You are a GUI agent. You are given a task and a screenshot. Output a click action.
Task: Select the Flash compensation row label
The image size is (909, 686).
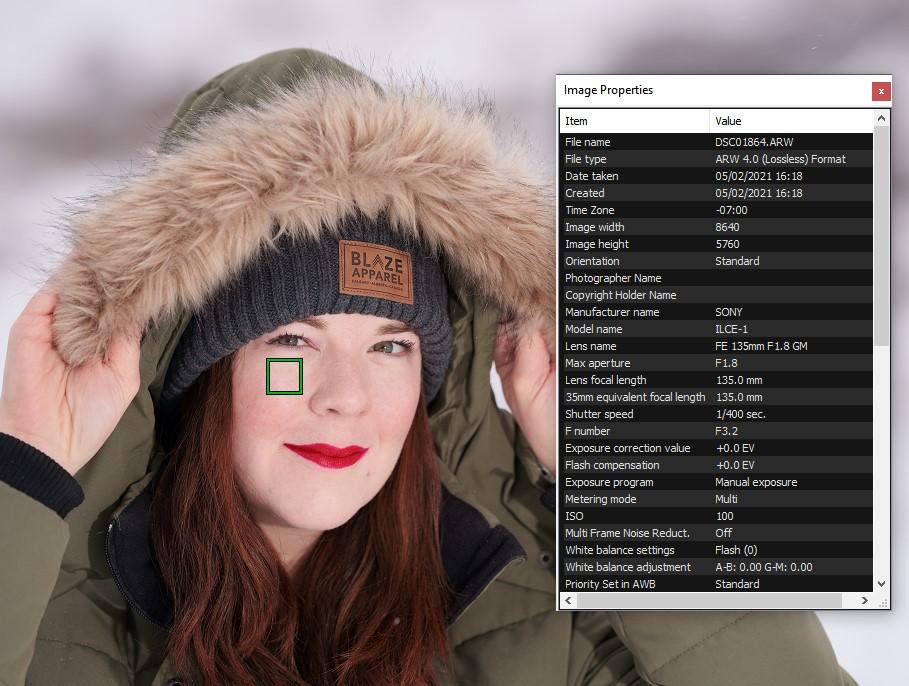pos(612,465)
